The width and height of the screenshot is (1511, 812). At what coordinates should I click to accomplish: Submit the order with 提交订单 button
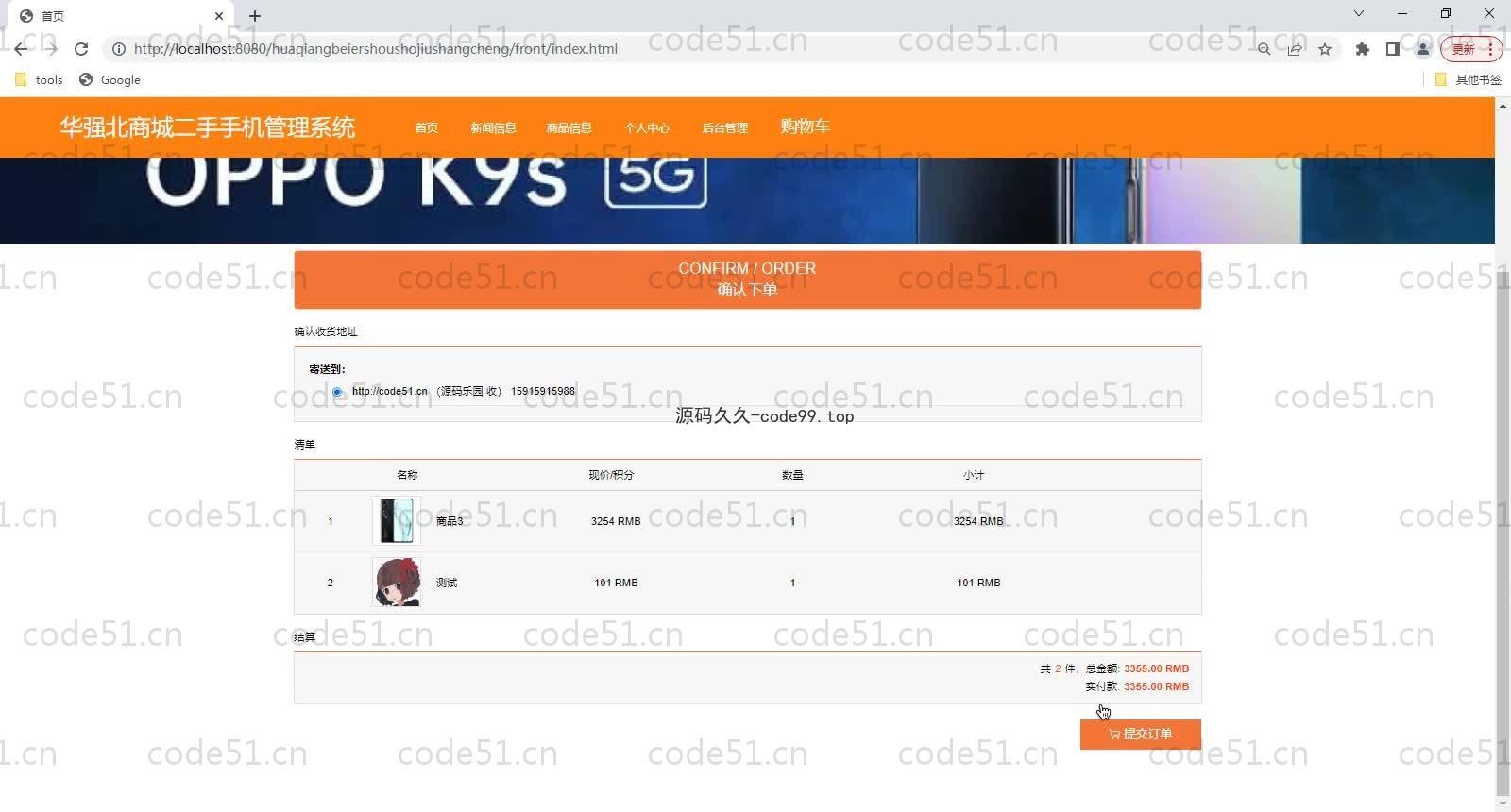(1140, 734)
